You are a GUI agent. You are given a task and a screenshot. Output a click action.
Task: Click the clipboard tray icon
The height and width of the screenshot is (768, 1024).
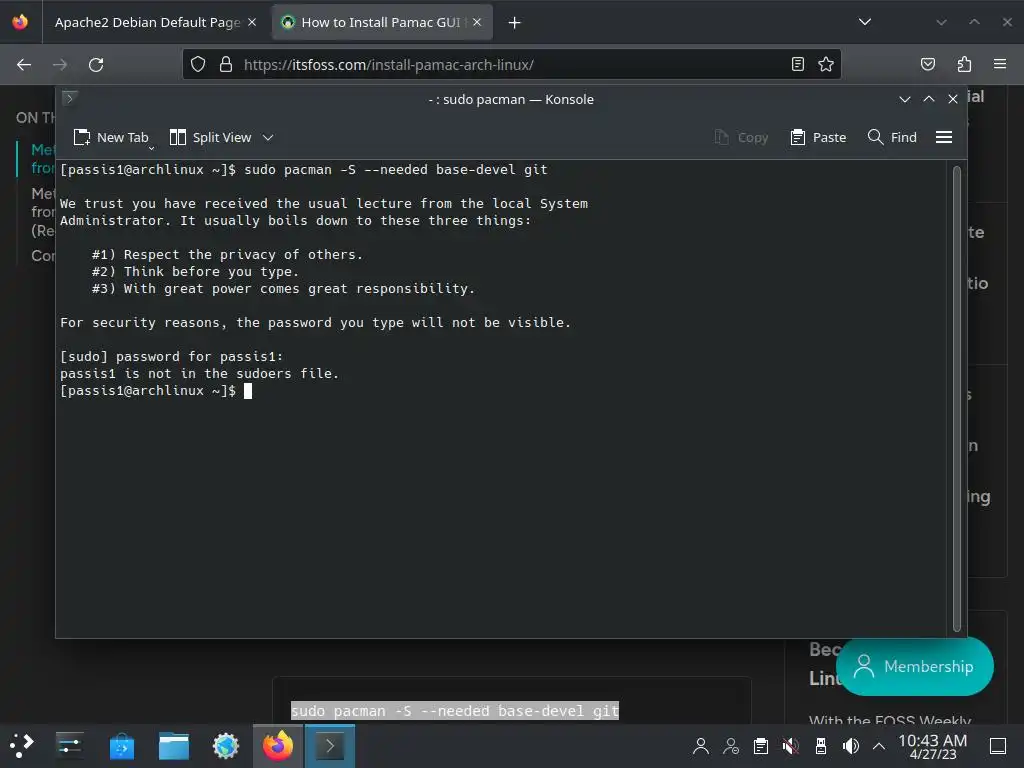click(x=760, y=746)
